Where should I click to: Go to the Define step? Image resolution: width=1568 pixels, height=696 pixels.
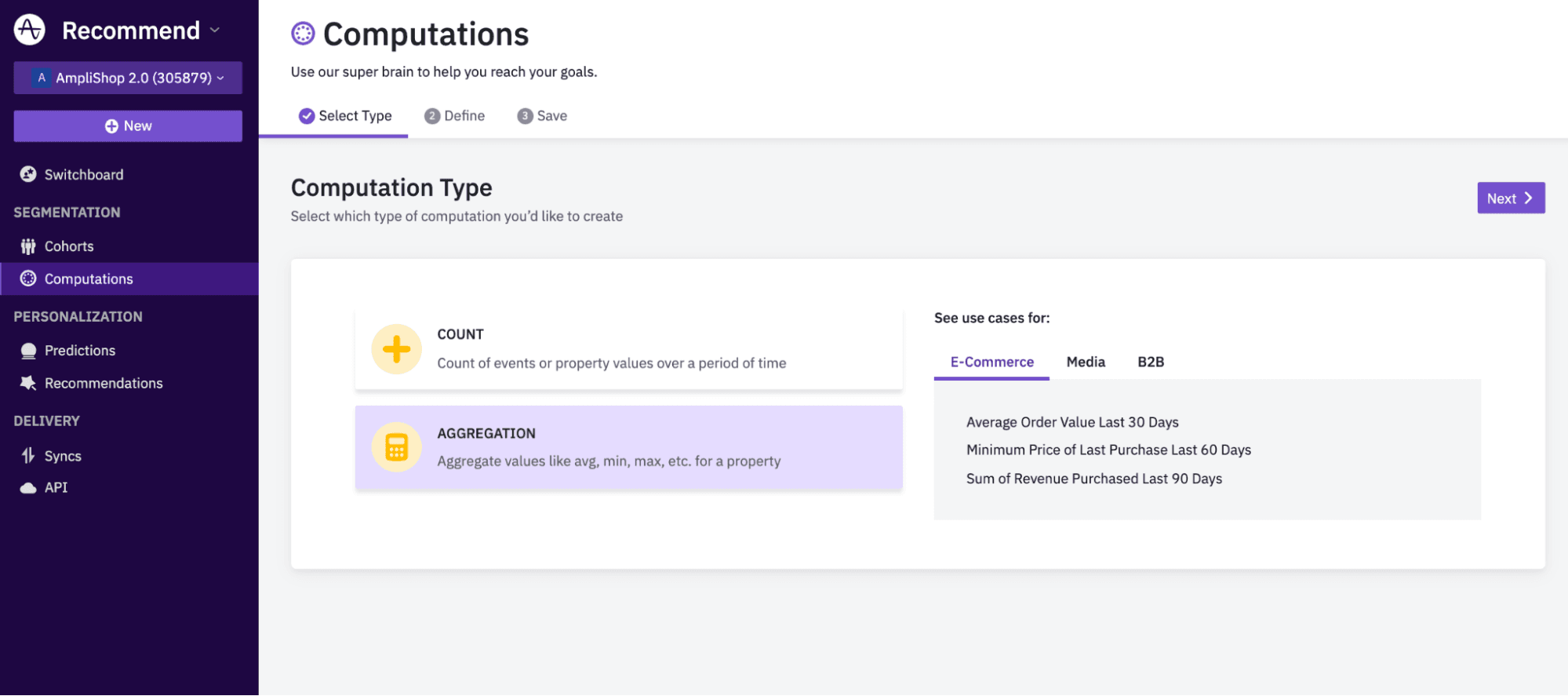[x=455, y=116]
